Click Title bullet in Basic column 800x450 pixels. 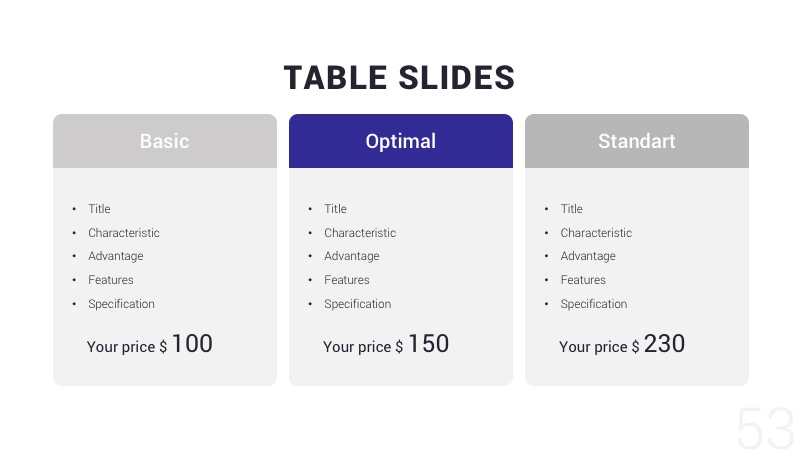point(99,209)
